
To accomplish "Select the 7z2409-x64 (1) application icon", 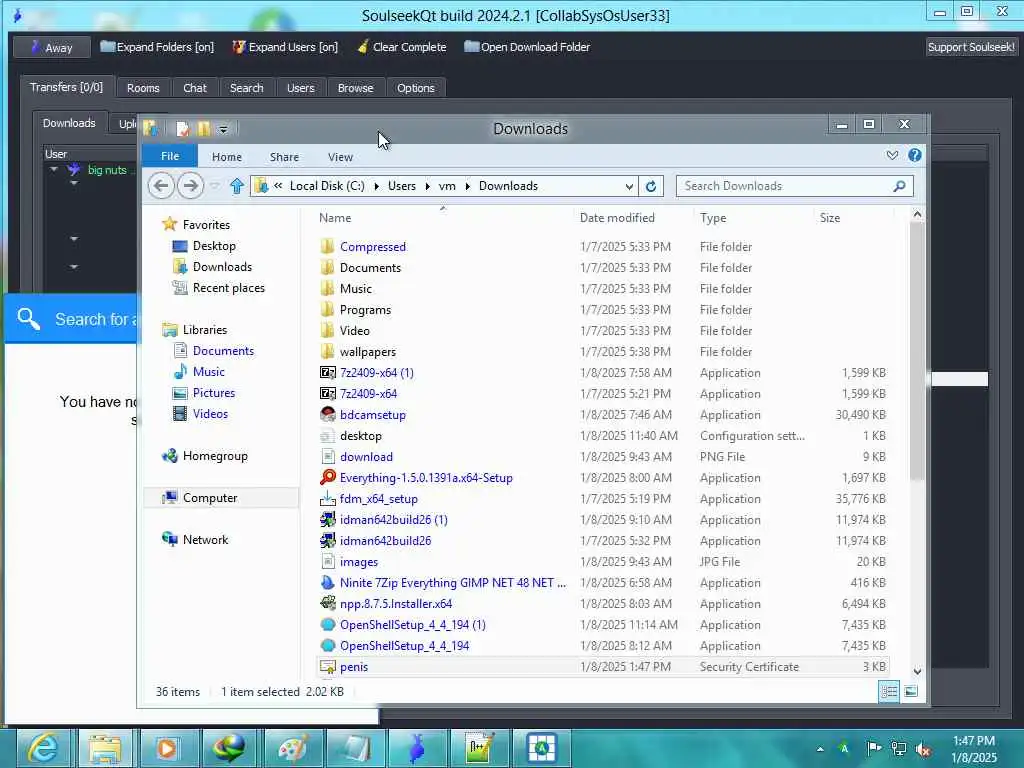I will [x=327, y=372].
